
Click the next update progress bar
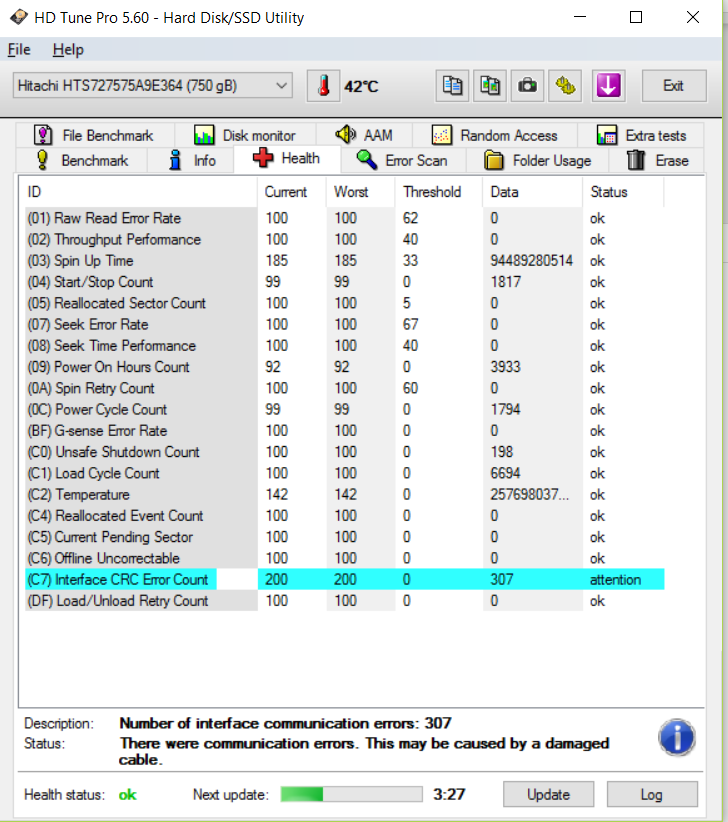tap(351, 794)
